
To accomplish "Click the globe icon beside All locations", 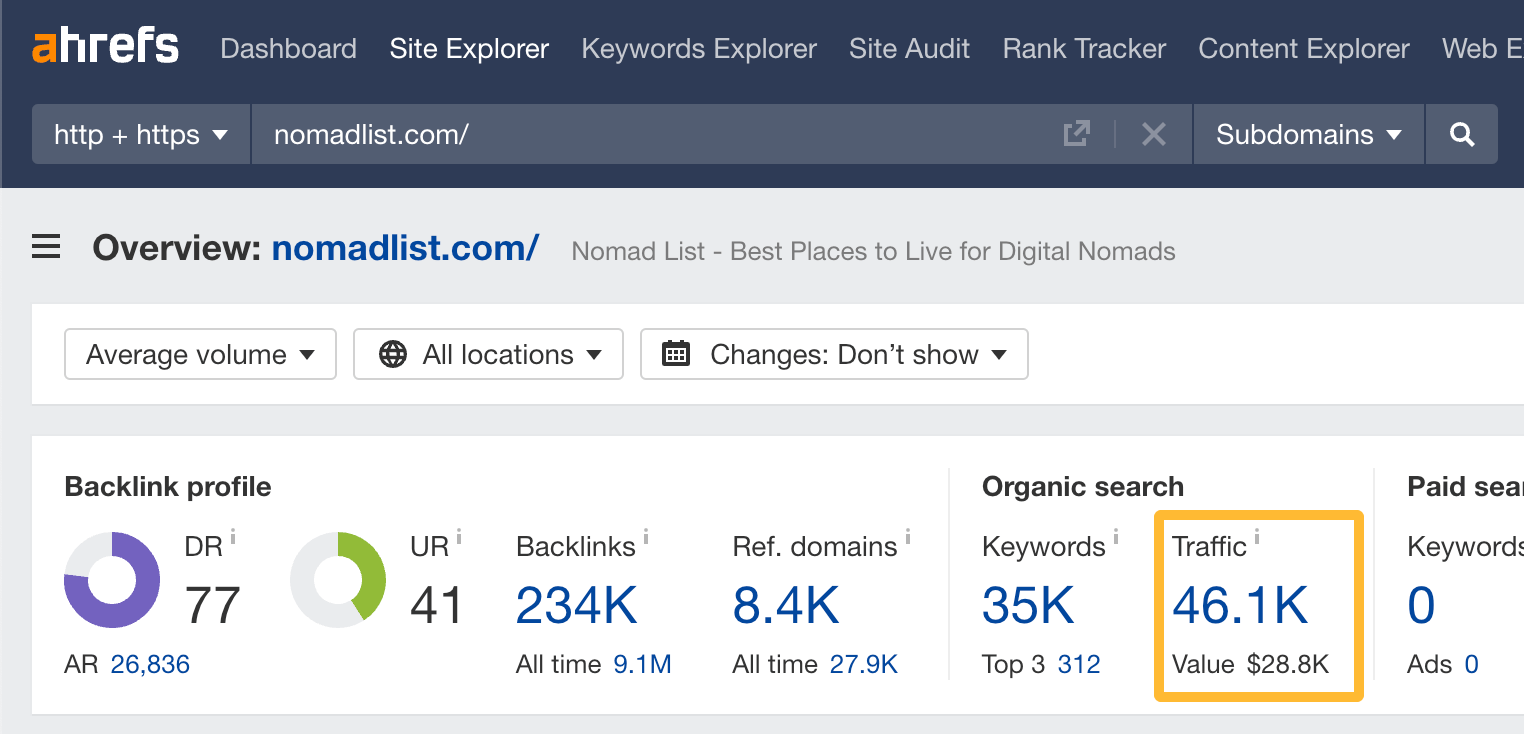I will (395, 354).
